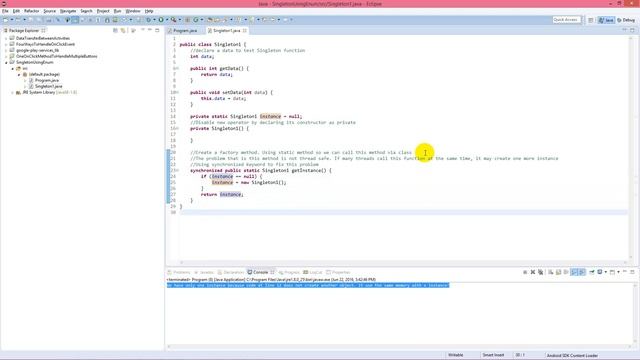The image size is (640, 360).
Task: Open the Window menu
Action: pyautogui.click(x=133, y=11)
